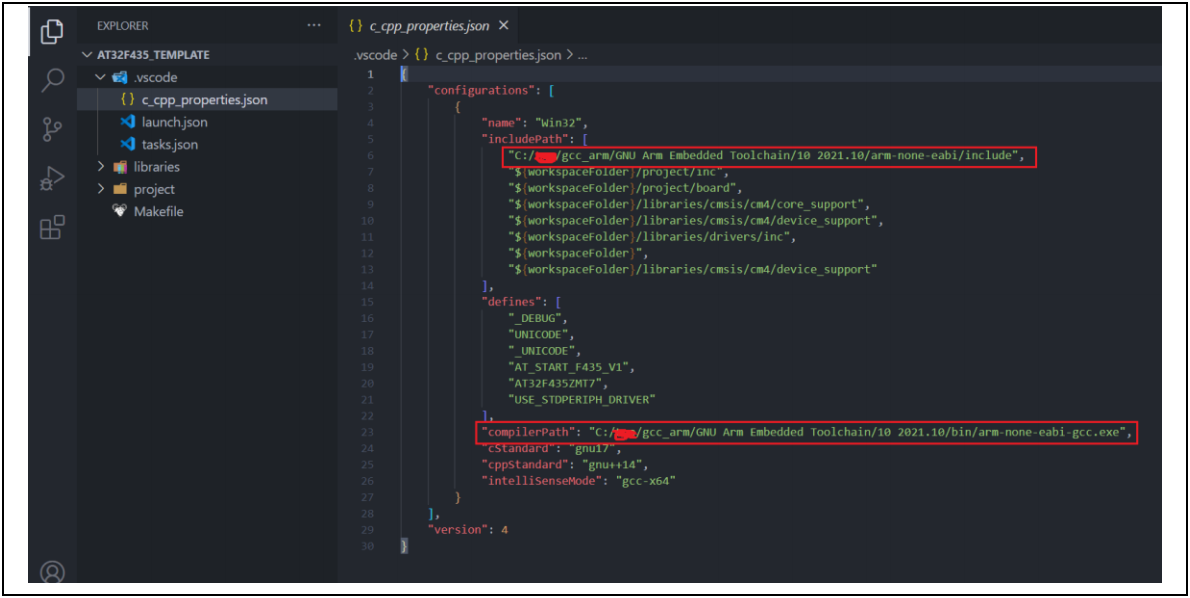Open the Accounts icon at bottom
The width and height of the screenshot is (1190, 598).
coord(52,571)
